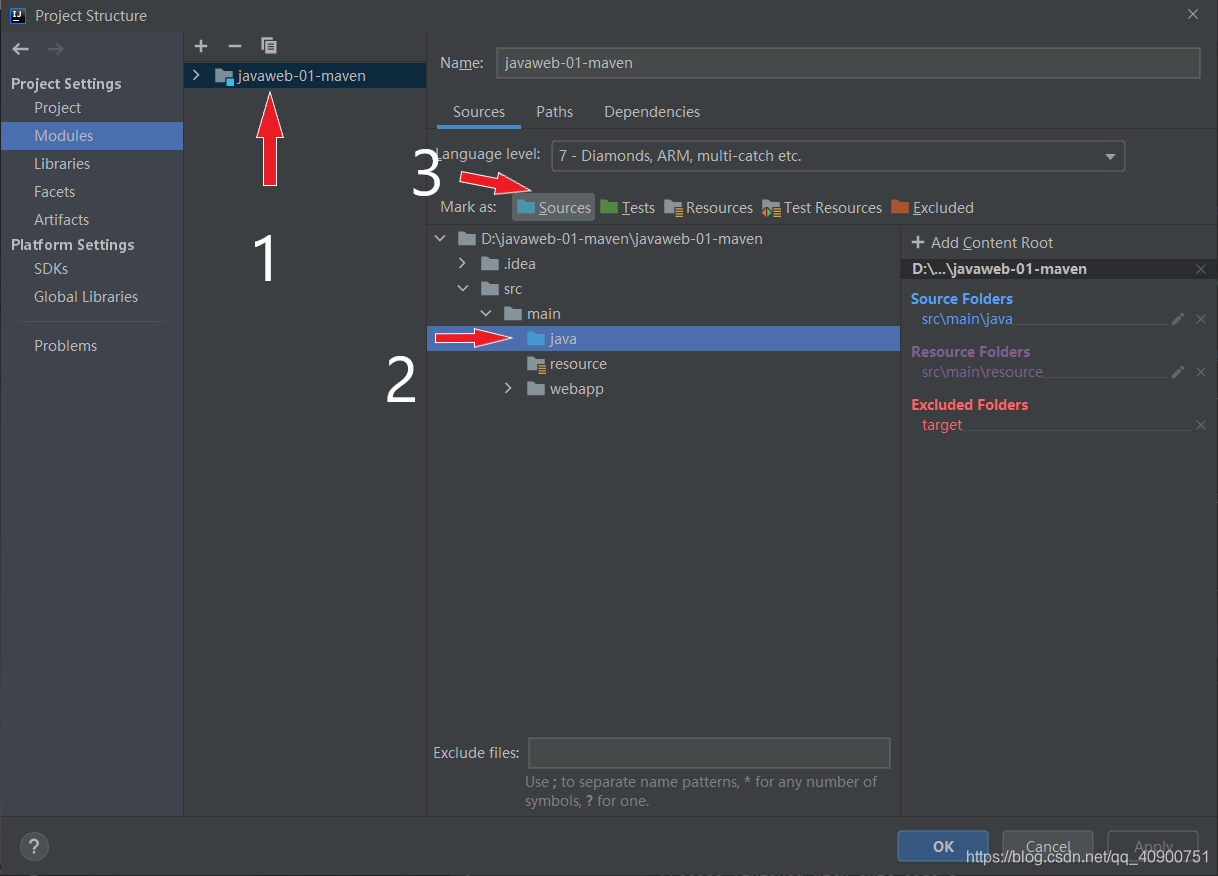The width and height of the screenshot is (1218, 876).
Task: Unmark target excluded folder
Action: pyautogui.click(x=1201, y=425)
